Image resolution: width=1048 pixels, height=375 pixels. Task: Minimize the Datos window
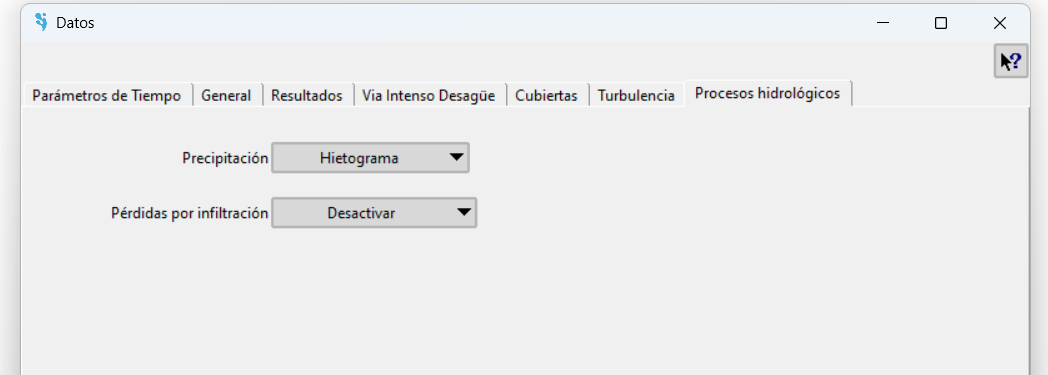[x=883, y=23]
